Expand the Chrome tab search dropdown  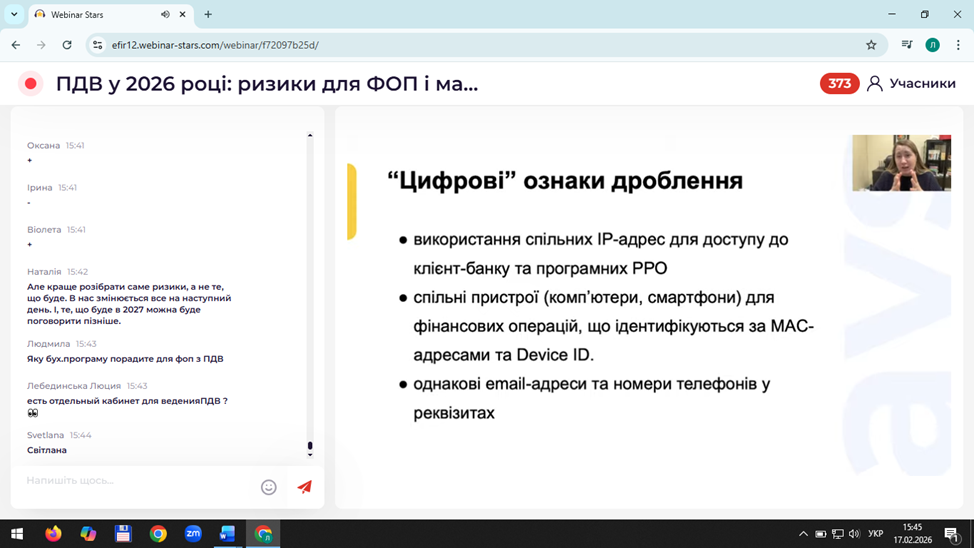[x=14, y=15]
